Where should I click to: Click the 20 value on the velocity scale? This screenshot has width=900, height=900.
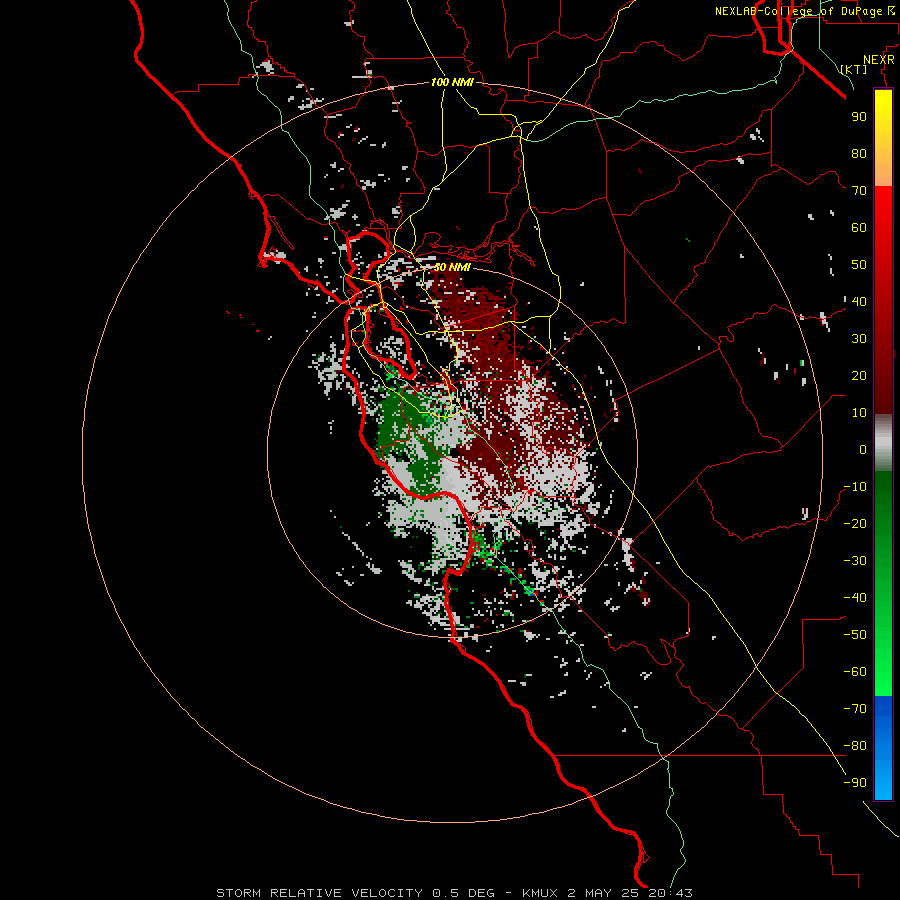[859, 375]
